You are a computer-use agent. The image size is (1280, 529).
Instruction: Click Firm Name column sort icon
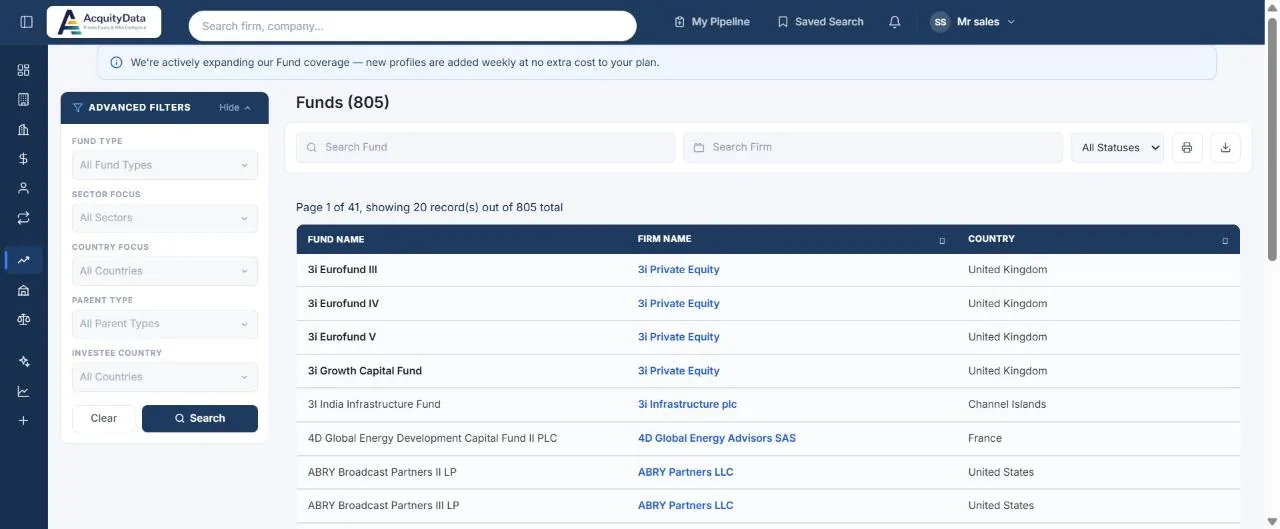coord(942,240)
